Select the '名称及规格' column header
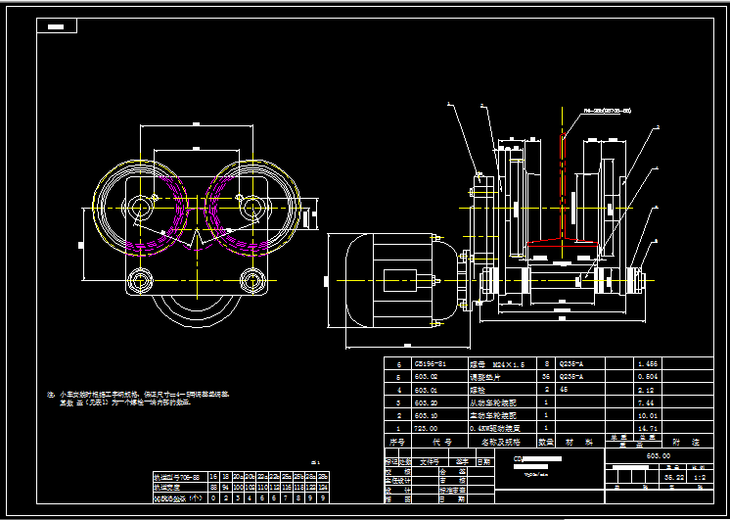730x520 pixels. (x=501, y=442)
